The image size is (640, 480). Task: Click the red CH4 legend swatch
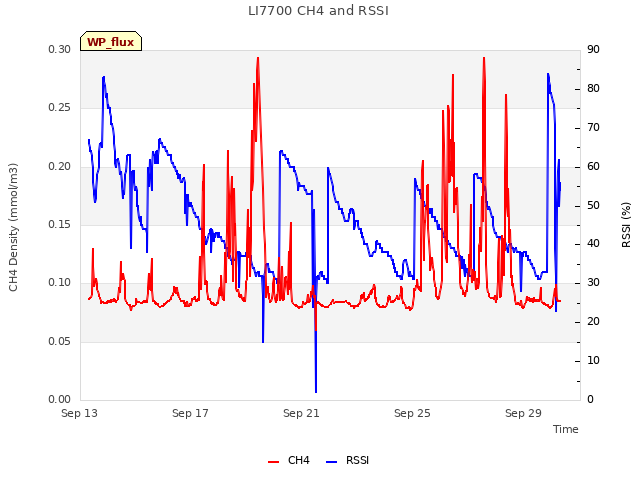[273, 462]
